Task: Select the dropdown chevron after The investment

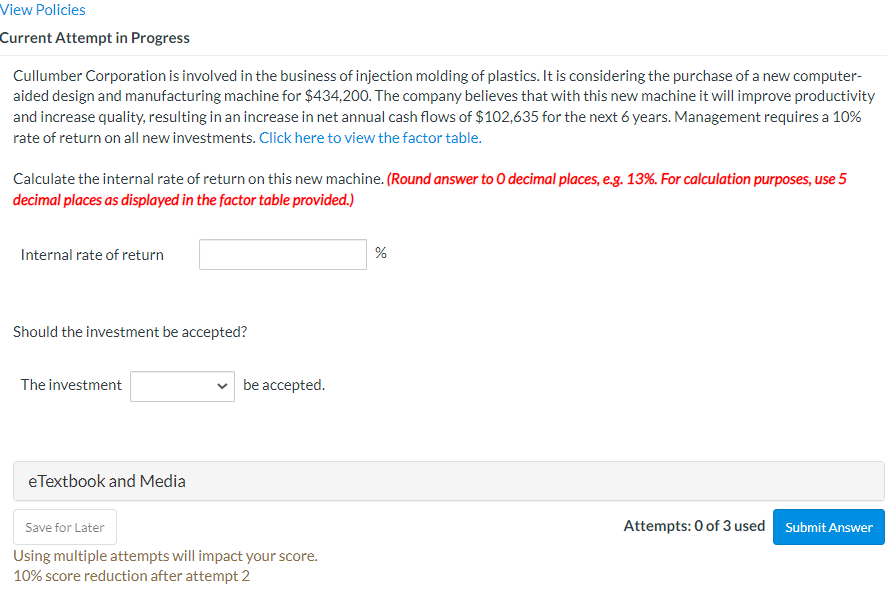Action: [220, 386]
